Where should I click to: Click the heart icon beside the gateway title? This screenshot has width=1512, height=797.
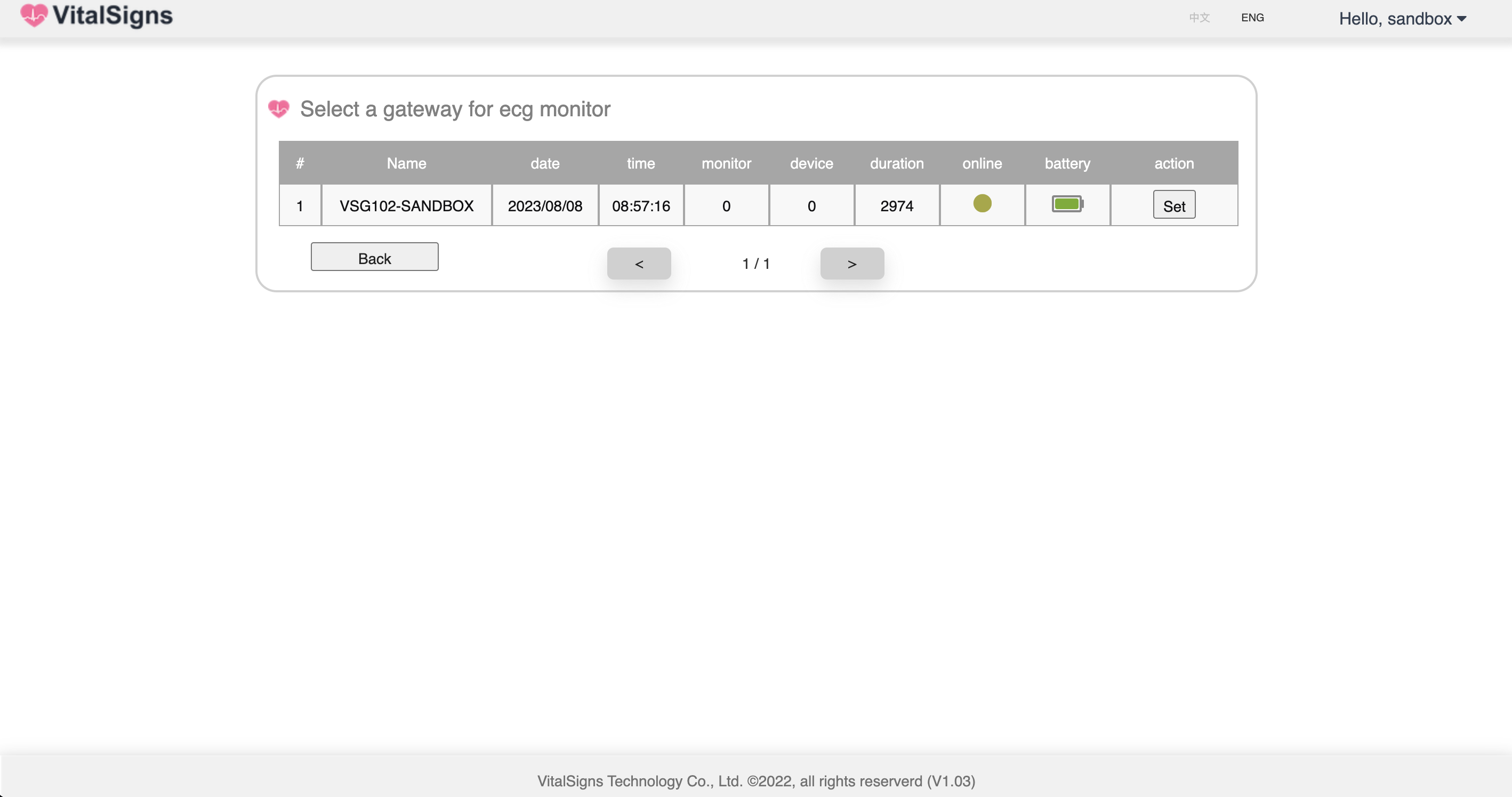point(279,109)
